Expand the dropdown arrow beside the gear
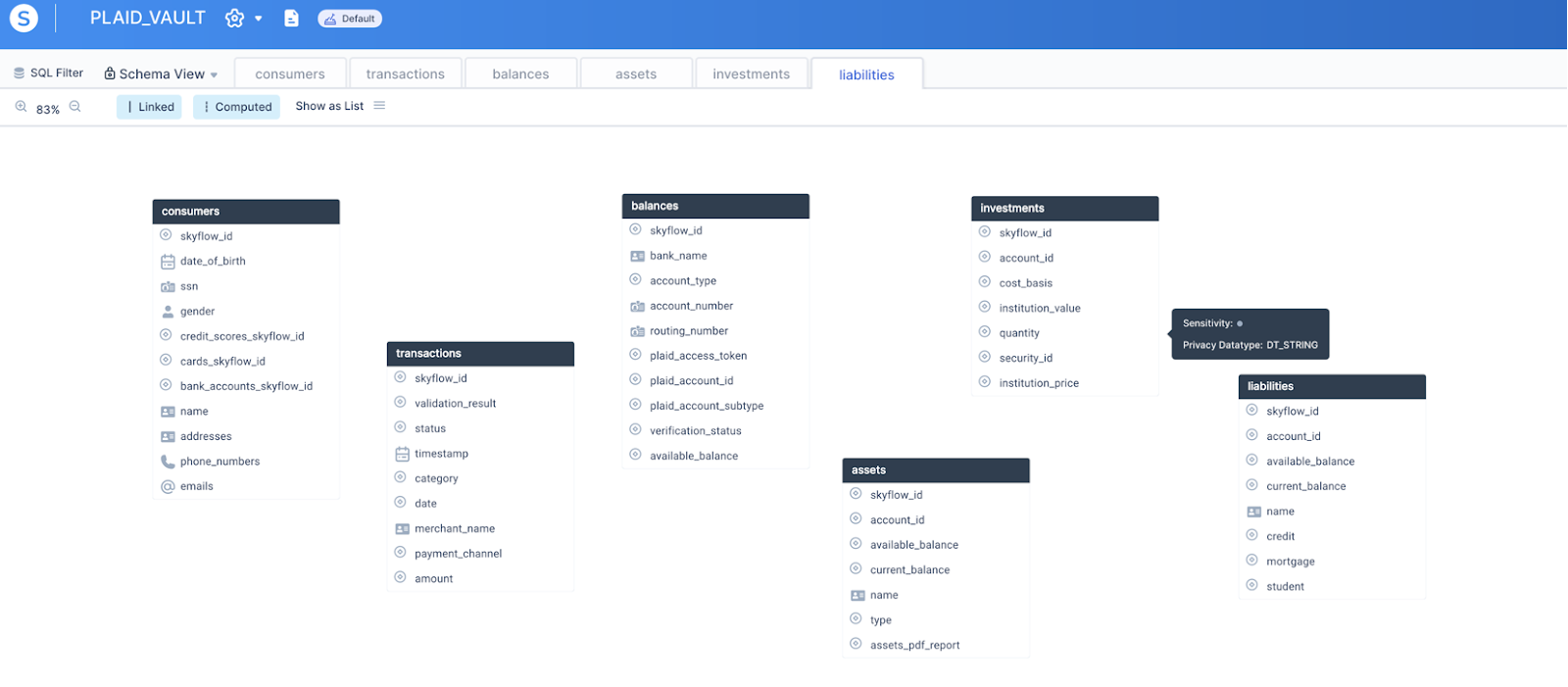This screenshot has width=1568, height=687. [259, 19]
